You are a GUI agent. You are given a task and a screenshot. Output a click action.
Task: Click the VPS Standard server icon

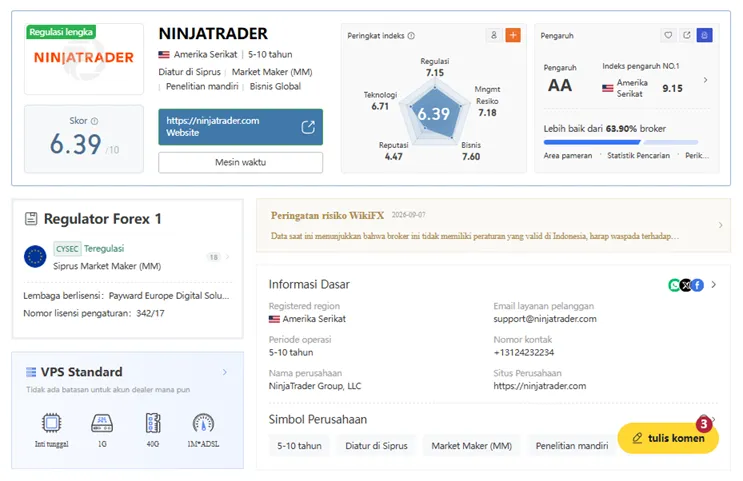[31, 372]
